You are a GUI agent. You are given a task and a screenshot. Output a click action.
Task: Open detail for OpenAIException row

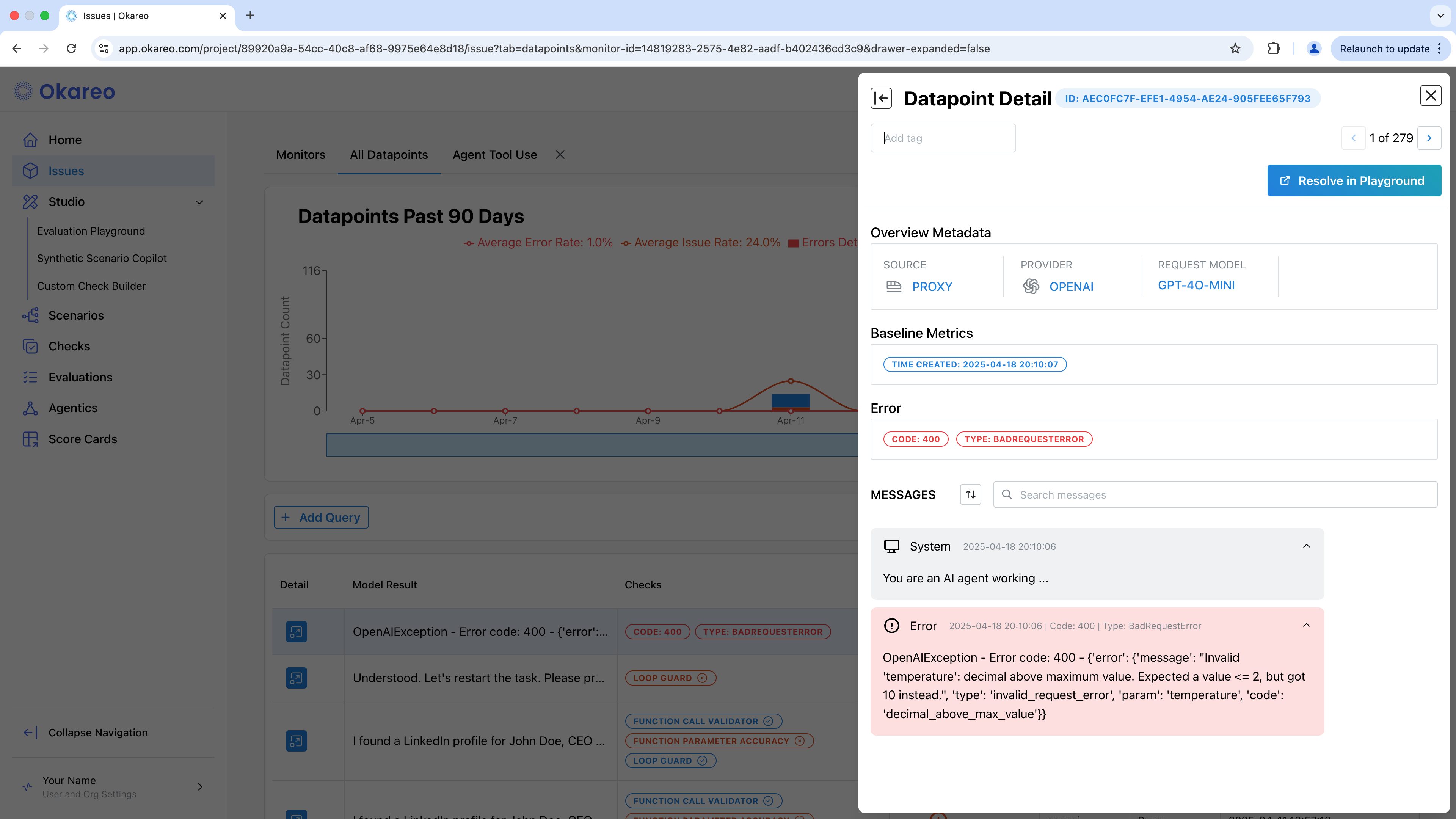(x=296, y=632)
